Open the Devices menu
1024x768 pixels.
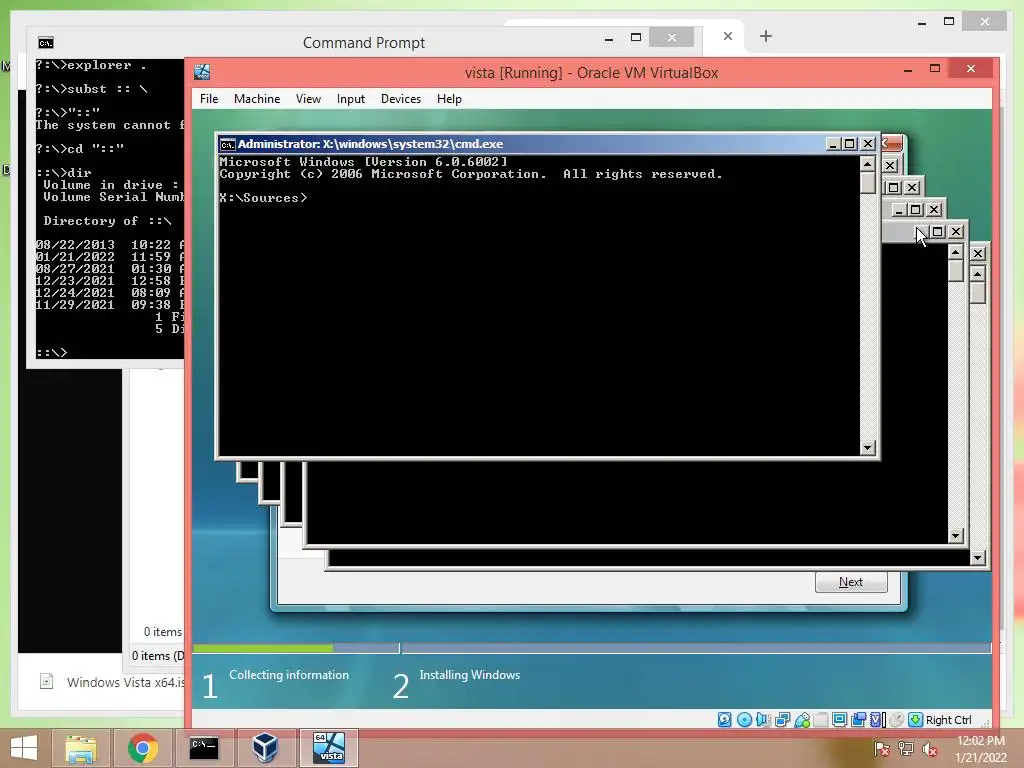[x=400, y=99]
